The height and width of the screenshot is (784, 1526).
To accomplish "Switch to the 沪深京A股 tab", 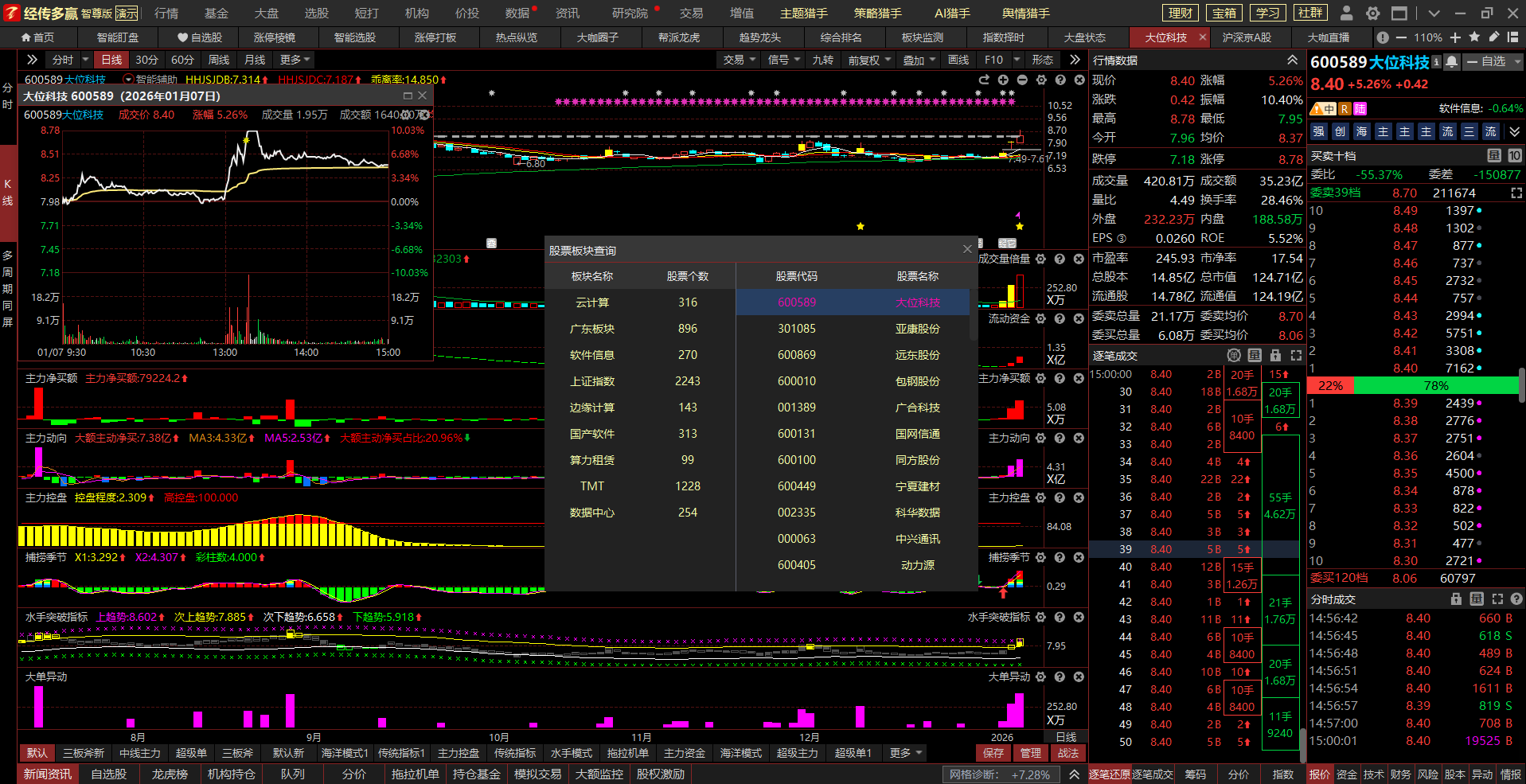I will 1247,37.
